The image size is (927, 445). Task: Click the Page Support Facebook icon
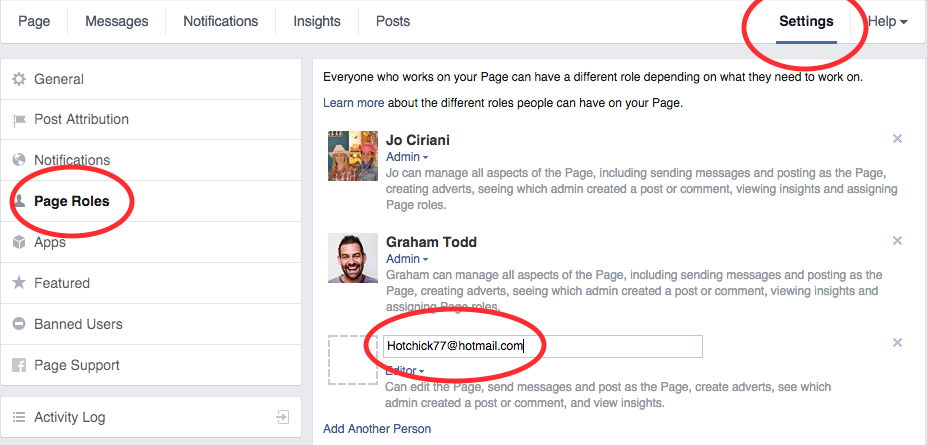(x=20, y=365)
